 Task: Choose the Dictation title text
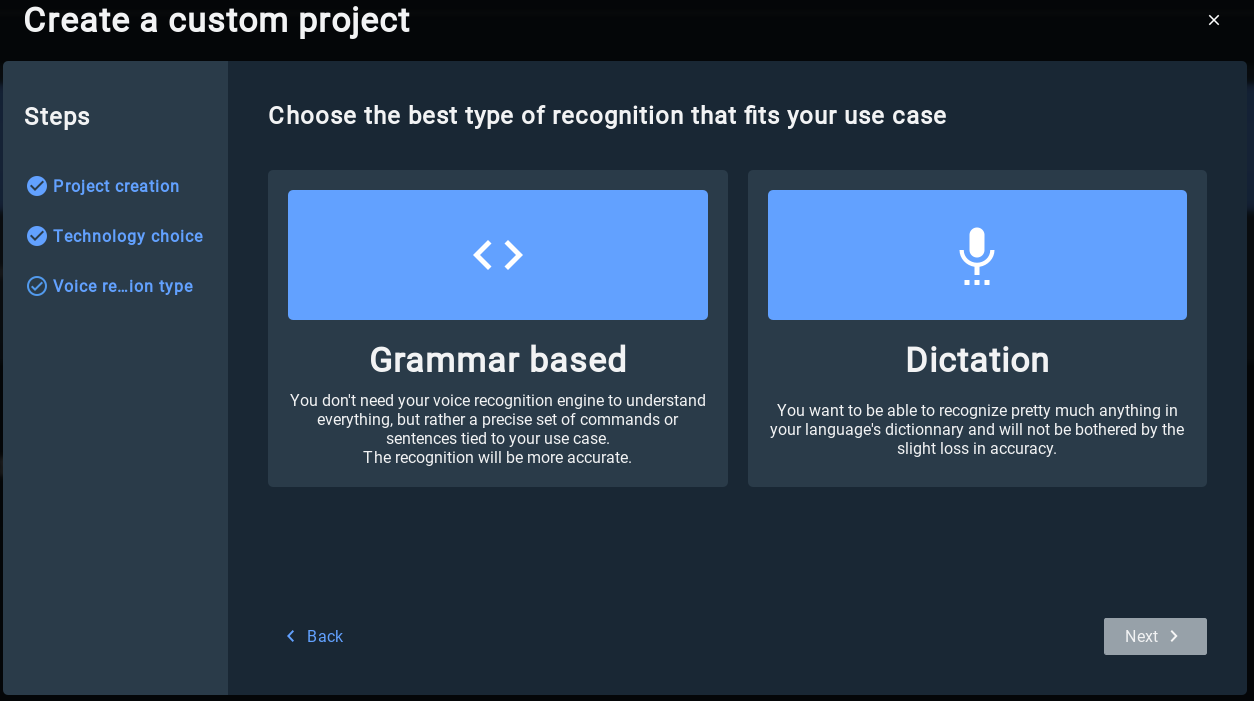click(977, 360)
